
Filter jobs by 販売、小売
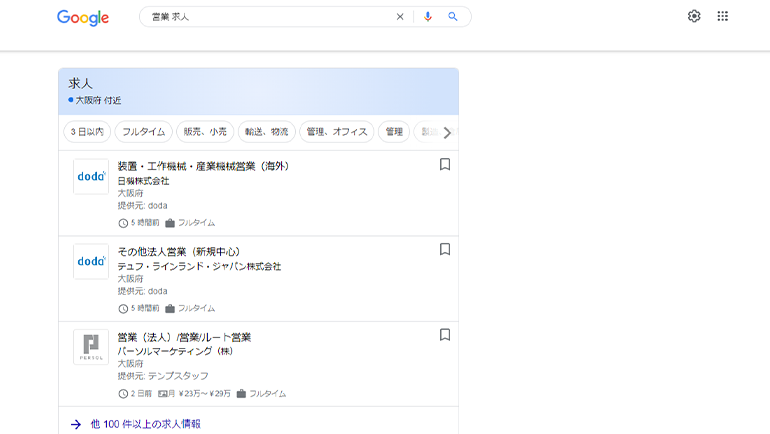point(204,132)
